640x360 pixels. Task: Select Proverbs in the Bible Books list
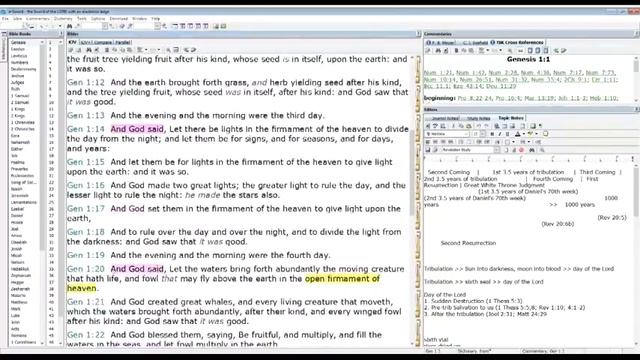(x=20, y=169)
